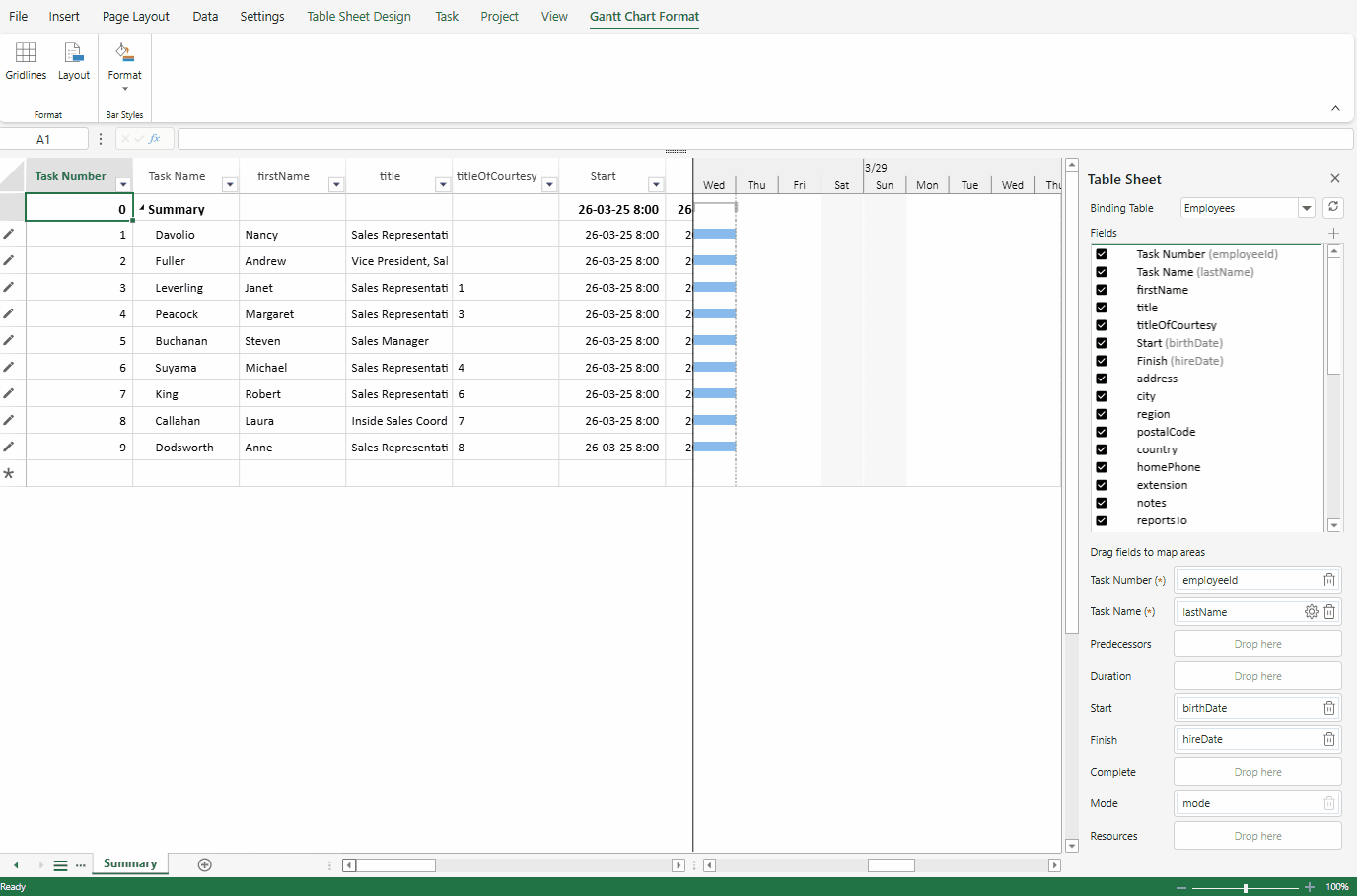
Task: Add a new sheet with plus icon
Action: (205, 864)
